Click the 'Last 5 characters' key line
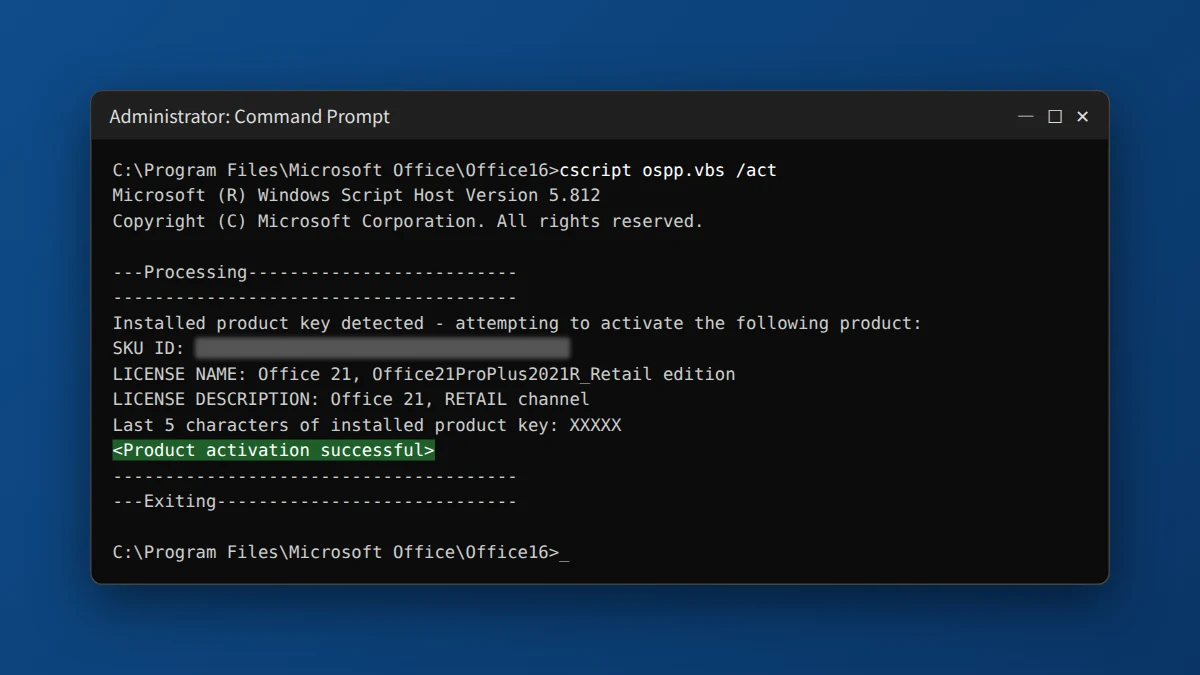 click(367, 425)
